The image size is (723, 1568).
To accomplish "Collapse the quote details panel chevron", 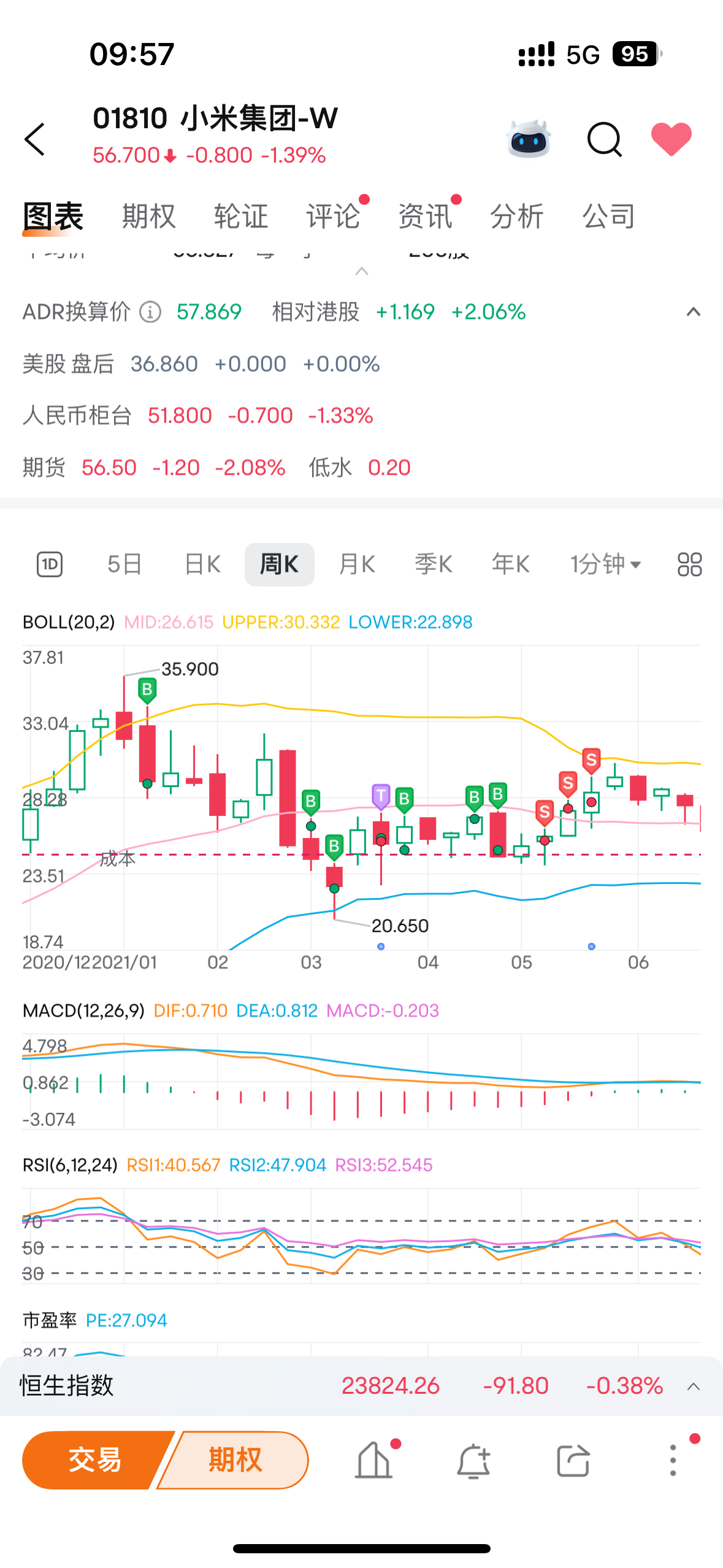I will [362, 271].
